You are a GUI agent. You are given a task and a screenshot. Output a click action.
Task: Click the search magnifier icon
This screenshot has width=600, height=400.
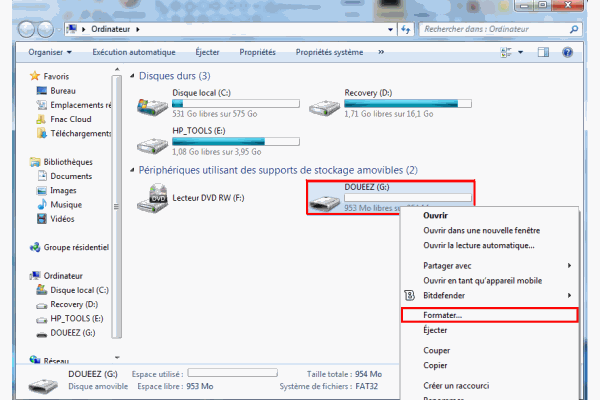[x=574, y=29]
